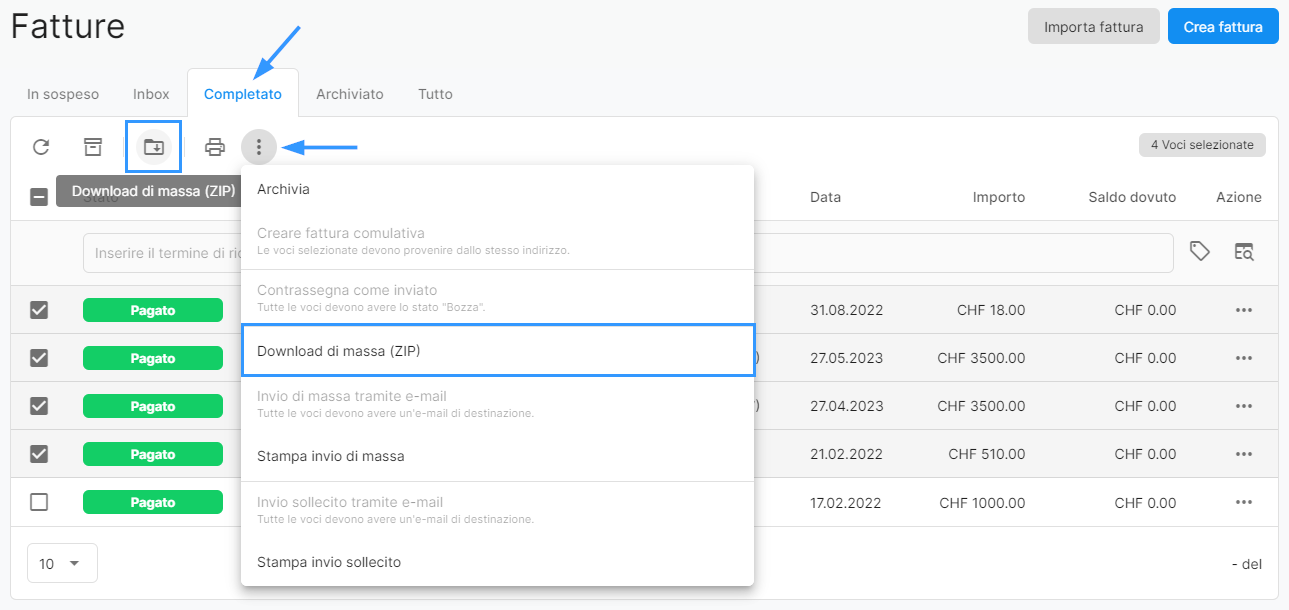Click the archive box toolbar icon

point(93,147)
